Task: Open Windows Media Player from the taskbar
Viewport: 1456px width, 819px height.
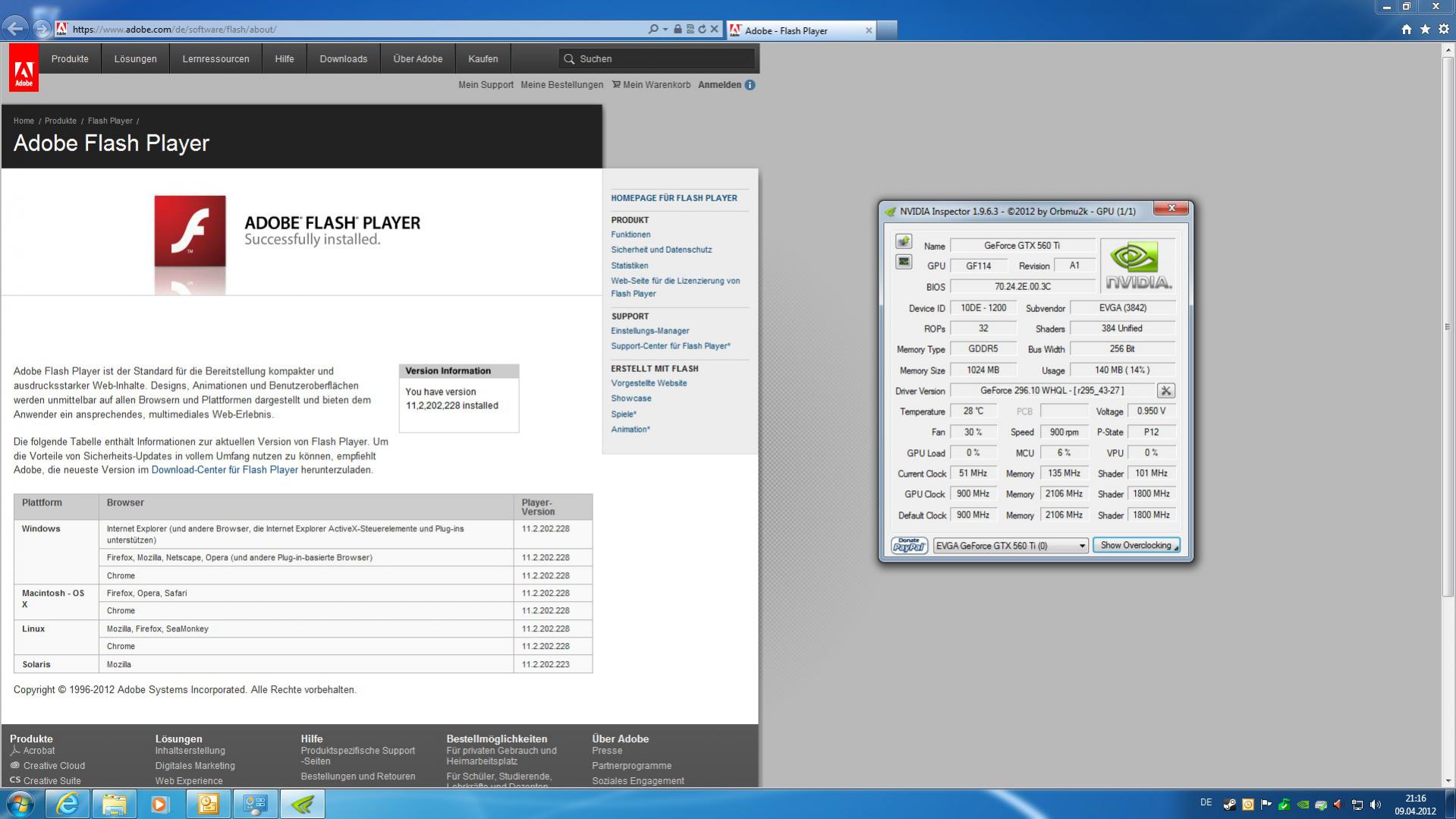Action: (x=160, y=804)
